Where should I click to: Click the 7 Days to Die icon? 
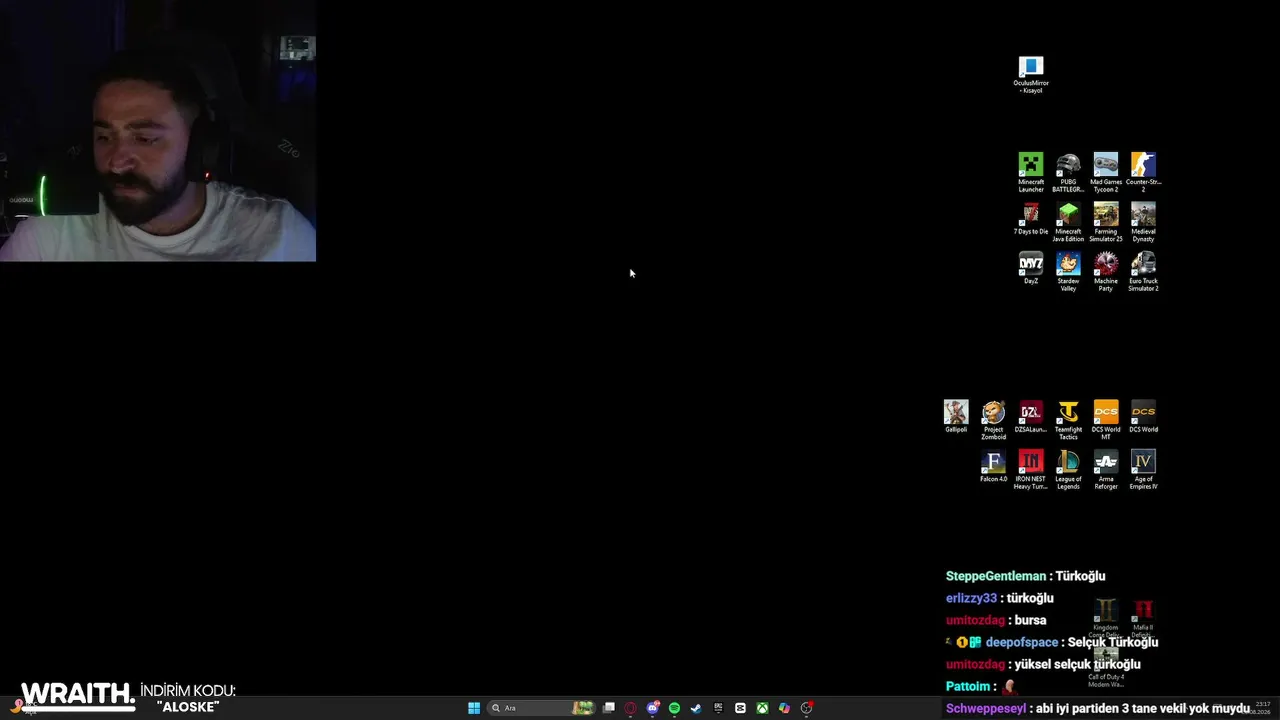[x=1031, y=219]
